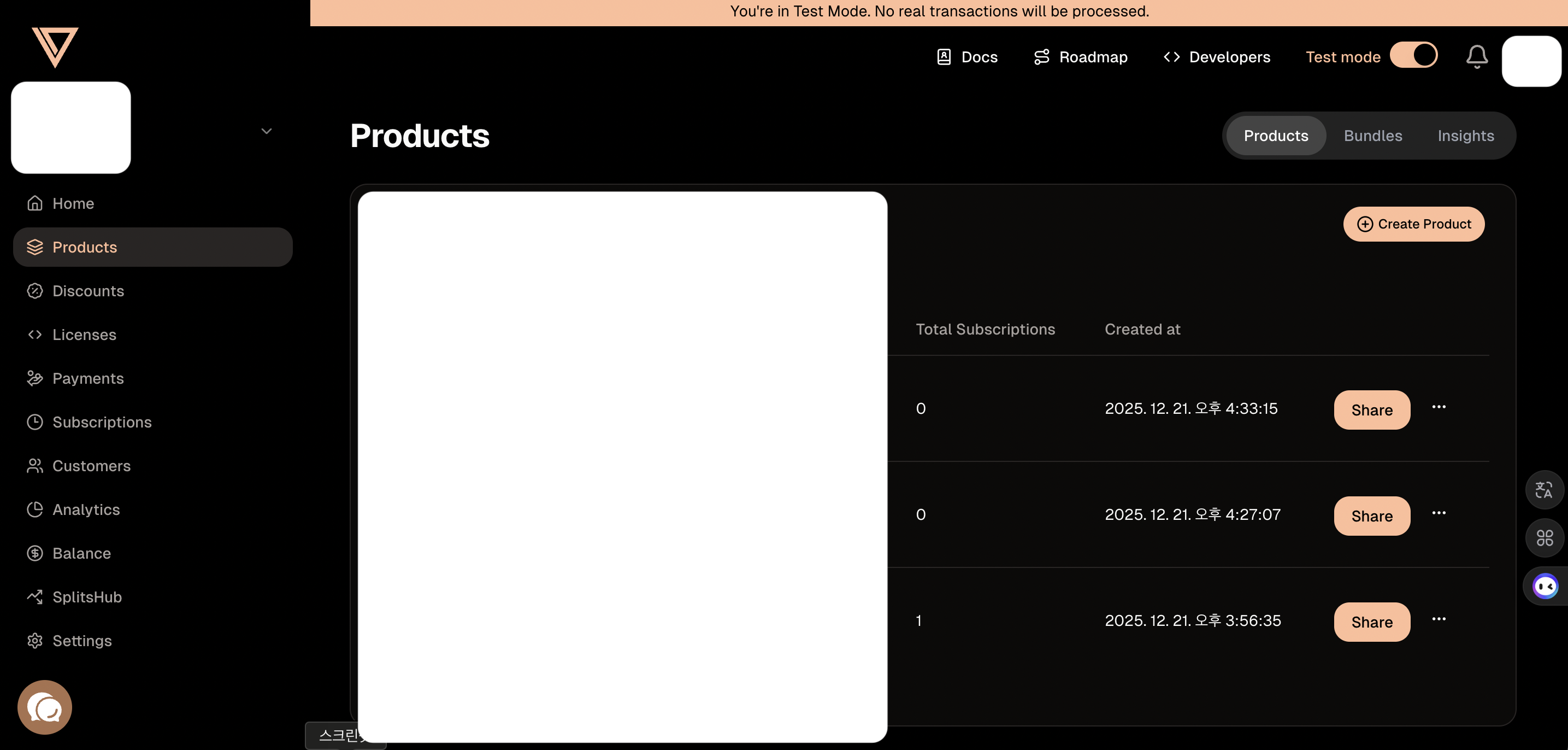Open Analytics from the sidebar
The height and width of the screenshot is (750, 1568).
[86, 509]
